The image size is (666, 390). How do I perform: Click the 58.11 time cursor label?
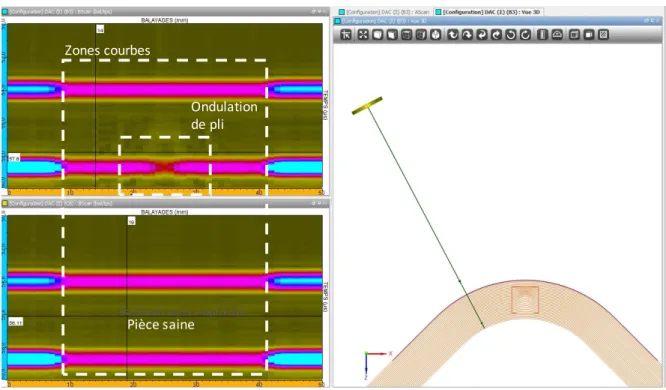[x=16, y=322]
